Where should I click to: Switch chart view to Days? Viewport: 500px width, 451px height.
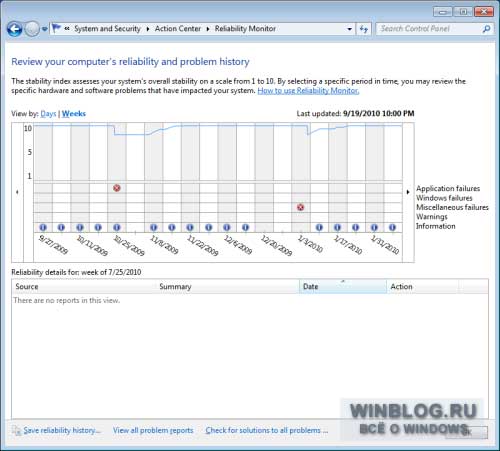(48, 114)
